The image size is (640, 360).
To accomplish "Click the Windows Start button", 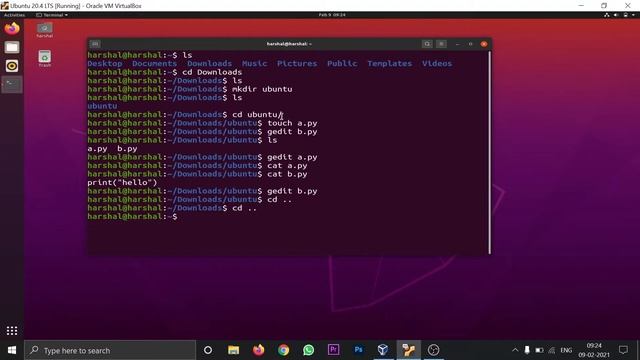I will 12,350.
